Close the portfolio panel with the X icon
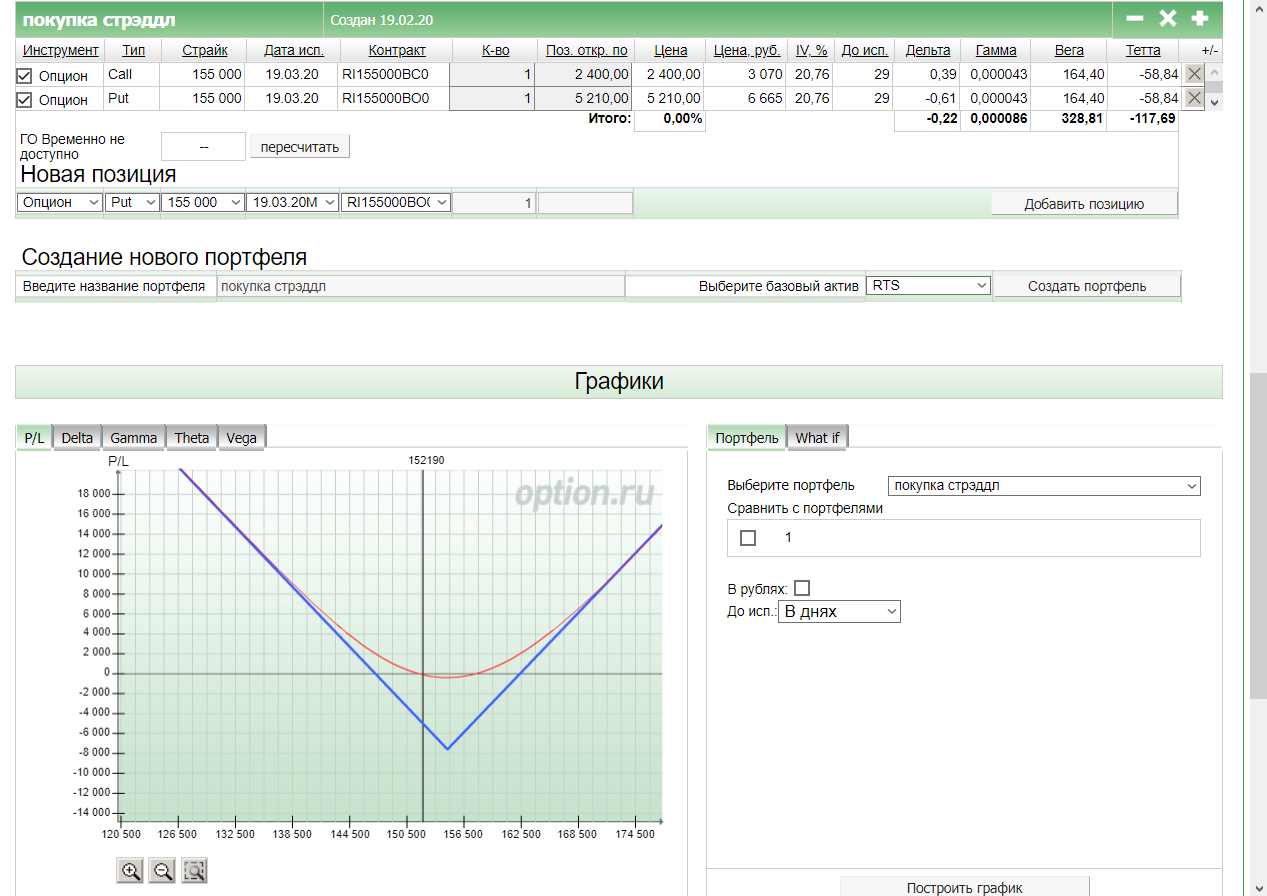 [1167, 18]
